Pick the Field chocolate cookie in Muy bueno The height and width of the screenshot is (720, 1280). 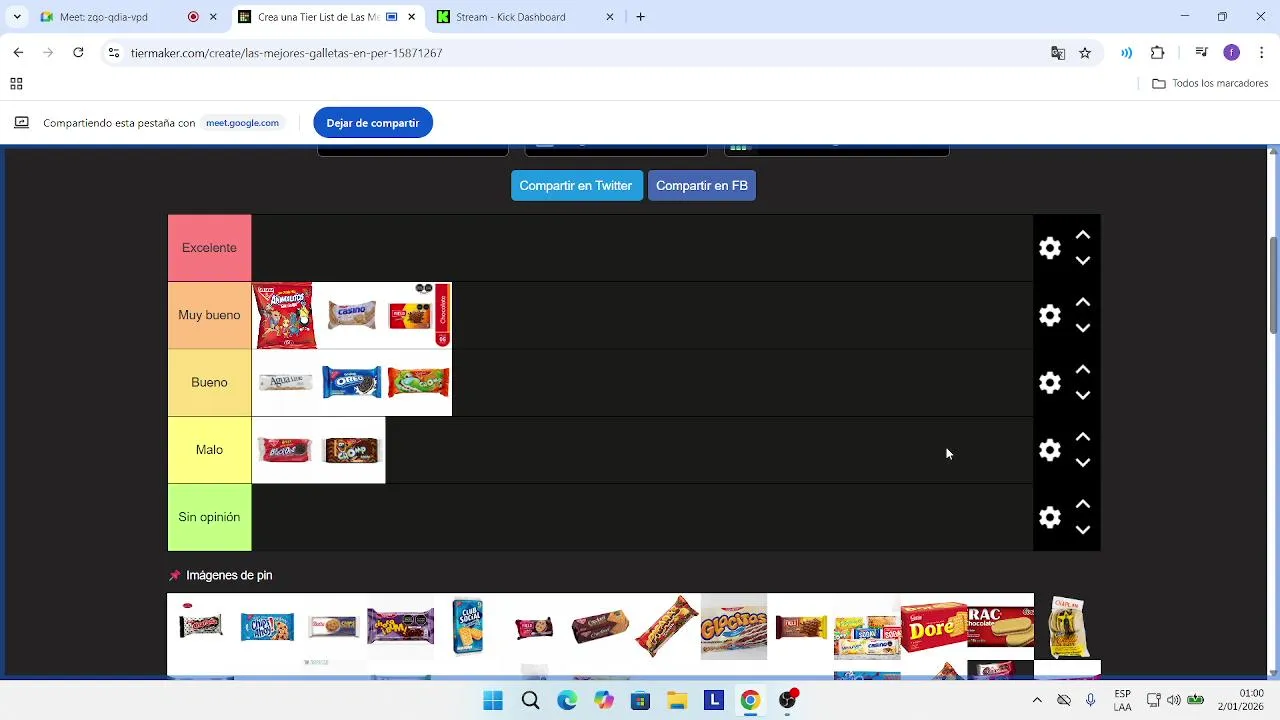pyautogui.click(x=419, y=316)
